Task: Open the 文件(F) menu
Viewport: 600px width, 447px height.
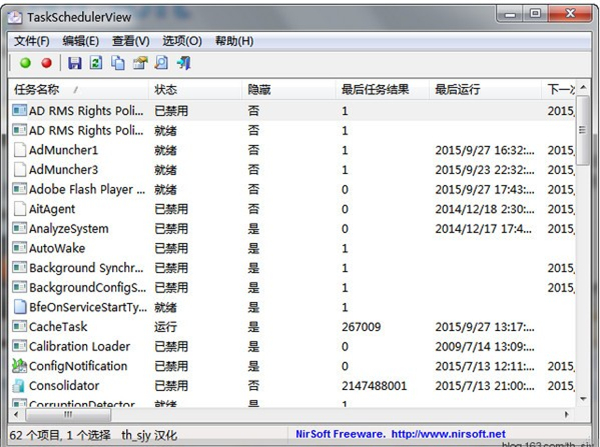Action: (32, 41)
